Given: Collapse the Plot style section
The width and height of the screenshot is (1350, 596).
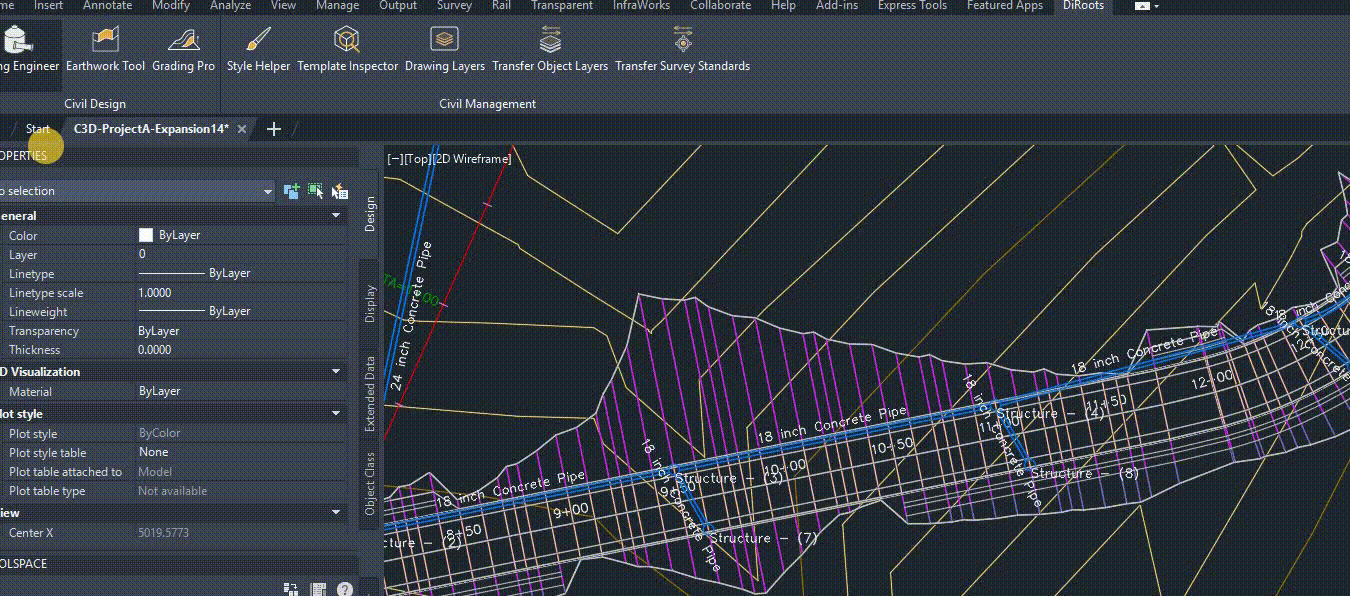Looking at the screenshot, I should [336, 414].
